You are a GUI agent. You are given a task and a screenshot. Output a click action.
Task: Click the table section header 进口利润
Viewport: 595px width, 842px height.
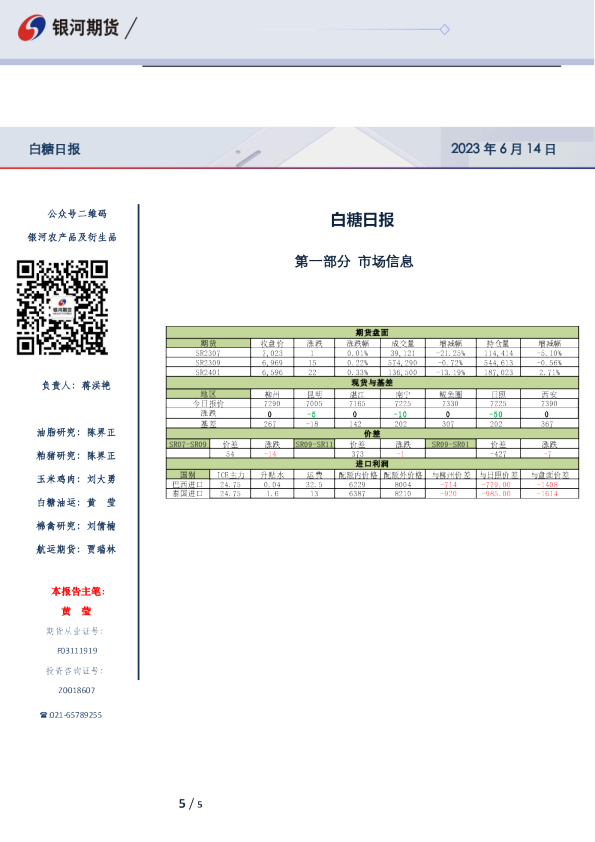click(x=372, y=463)
